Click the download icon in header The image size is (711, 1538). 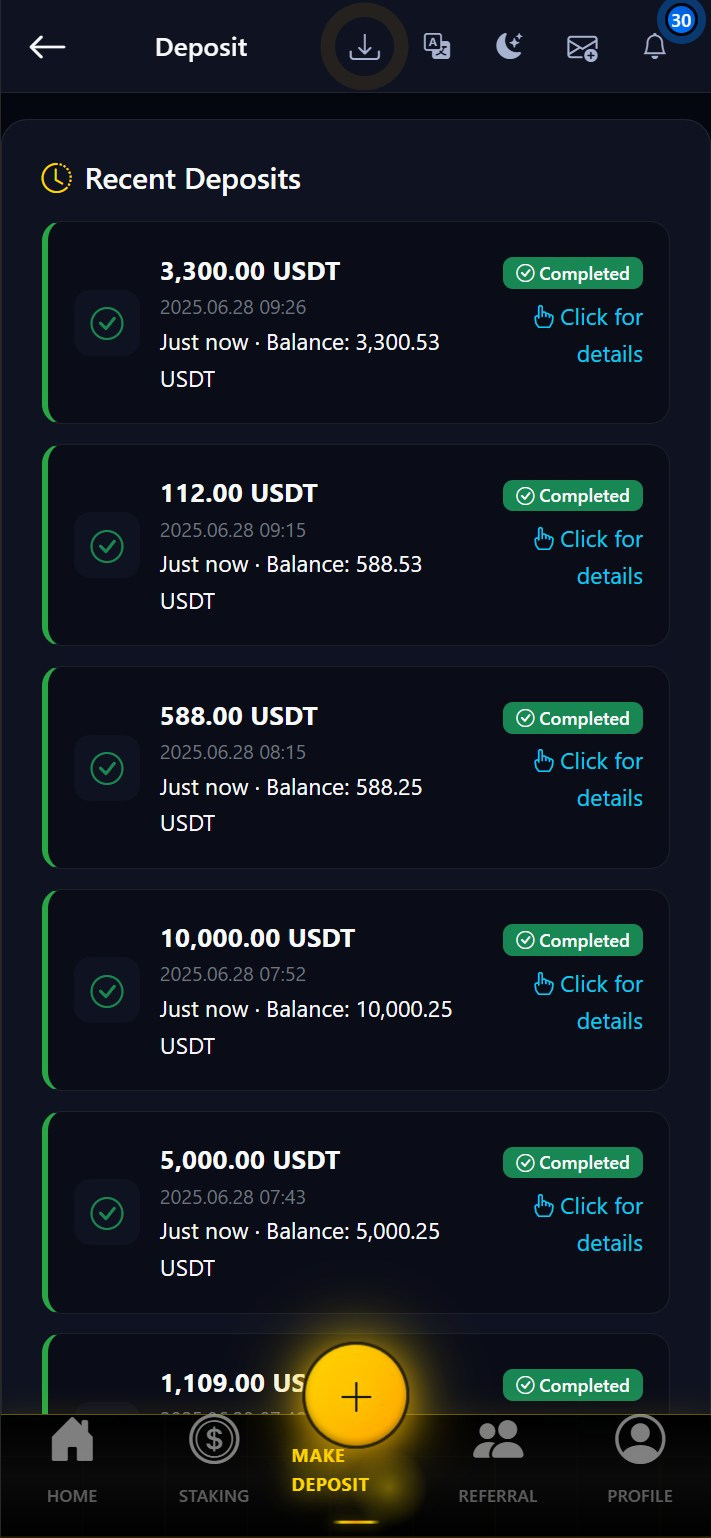point(365,47)
